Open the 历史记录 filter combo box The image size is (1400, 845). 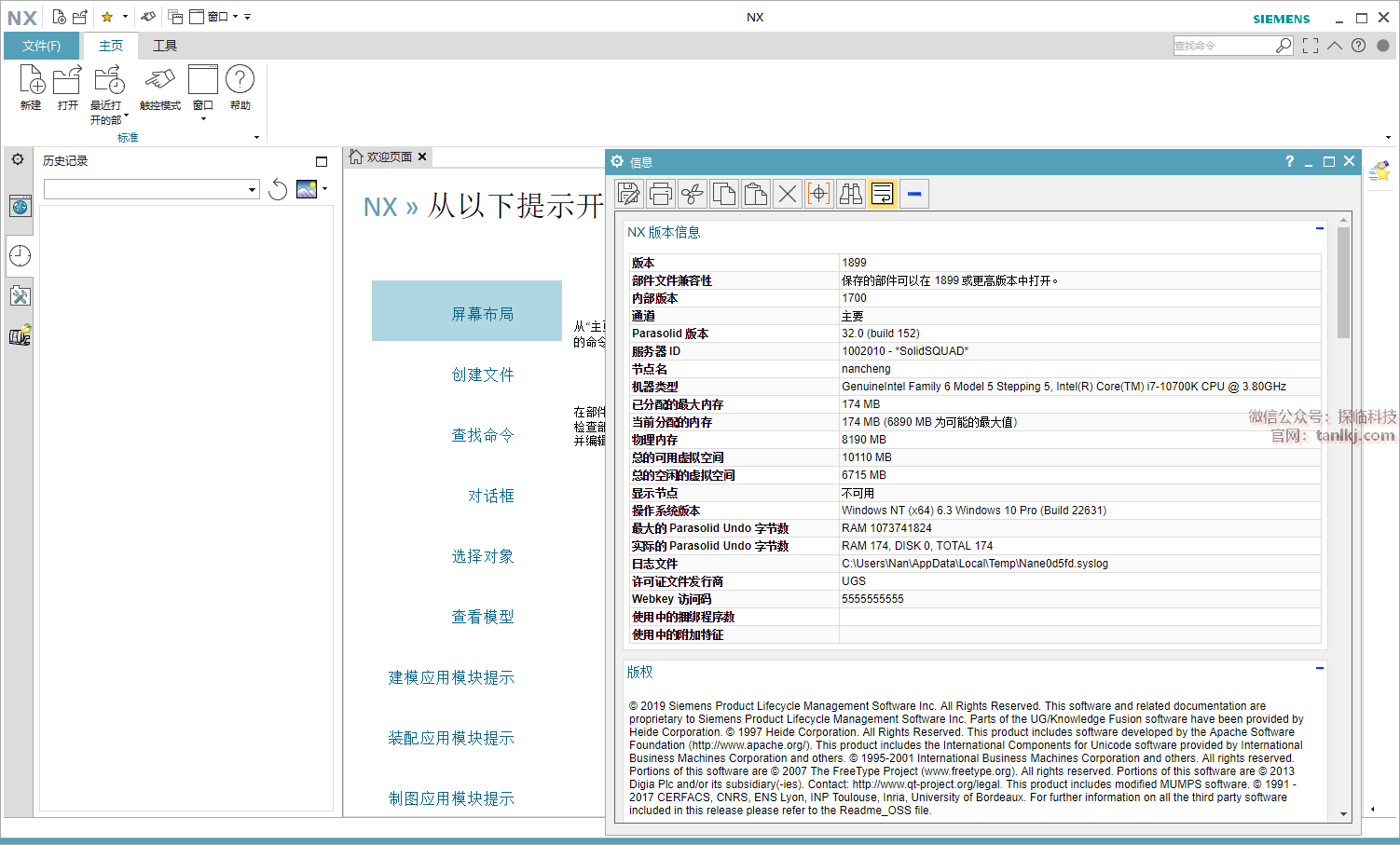151,190
